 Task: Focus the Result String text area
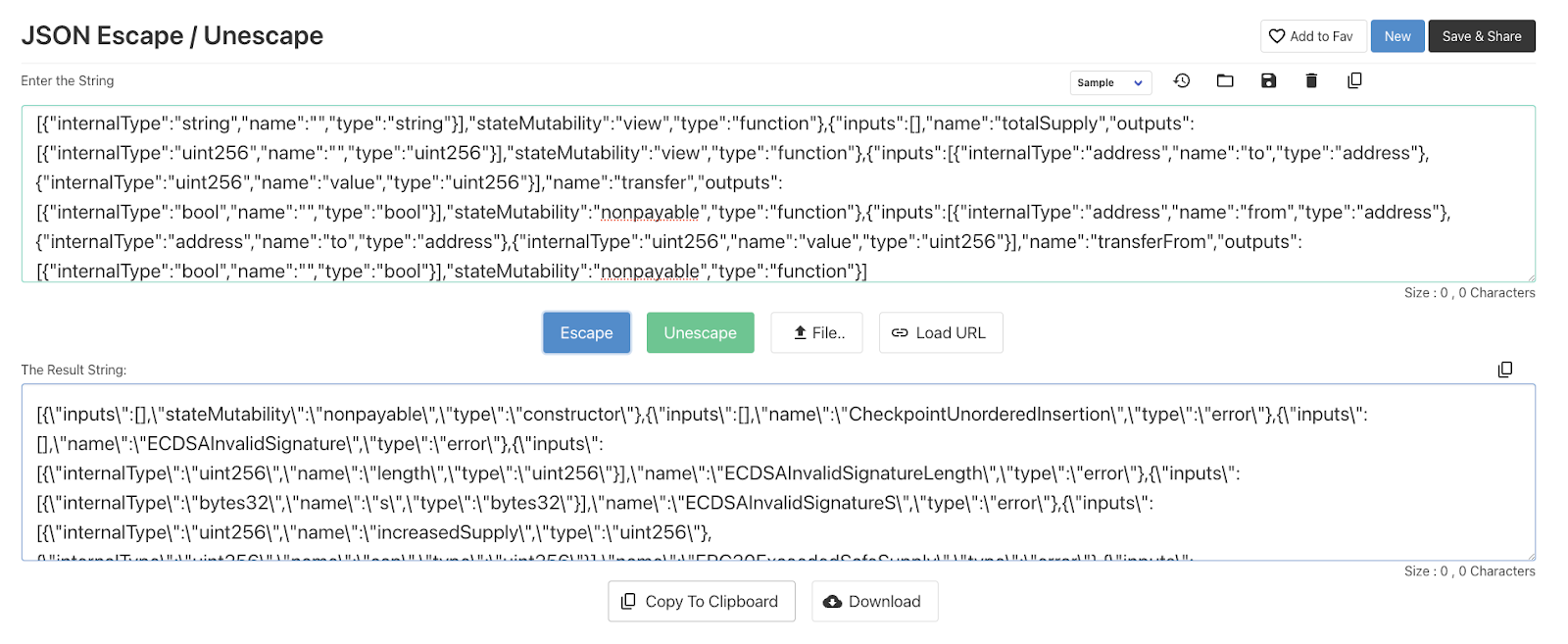(778, 472)
